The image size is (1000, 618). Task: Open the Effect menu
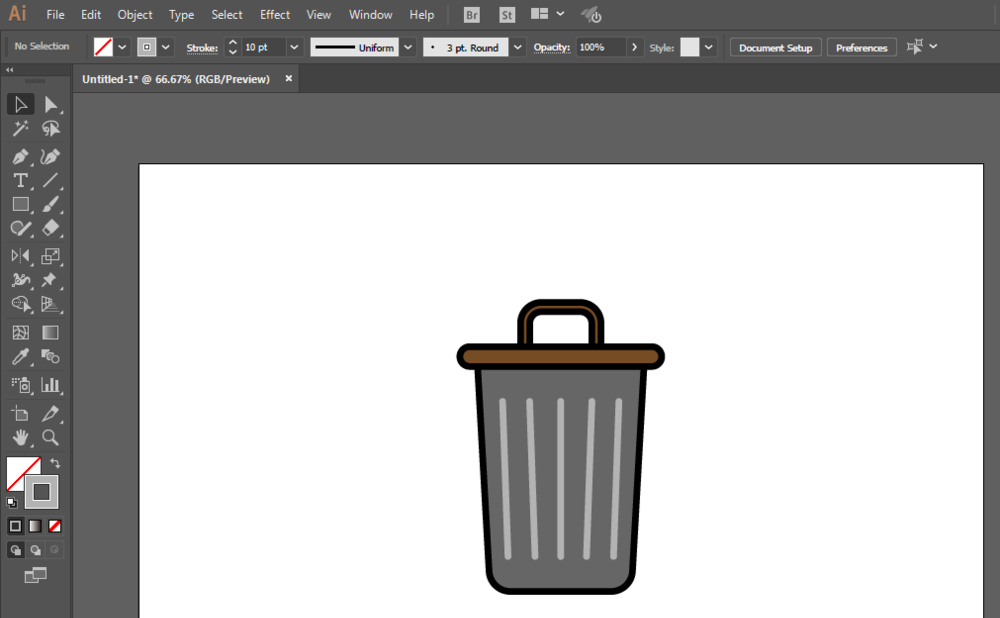275,15
